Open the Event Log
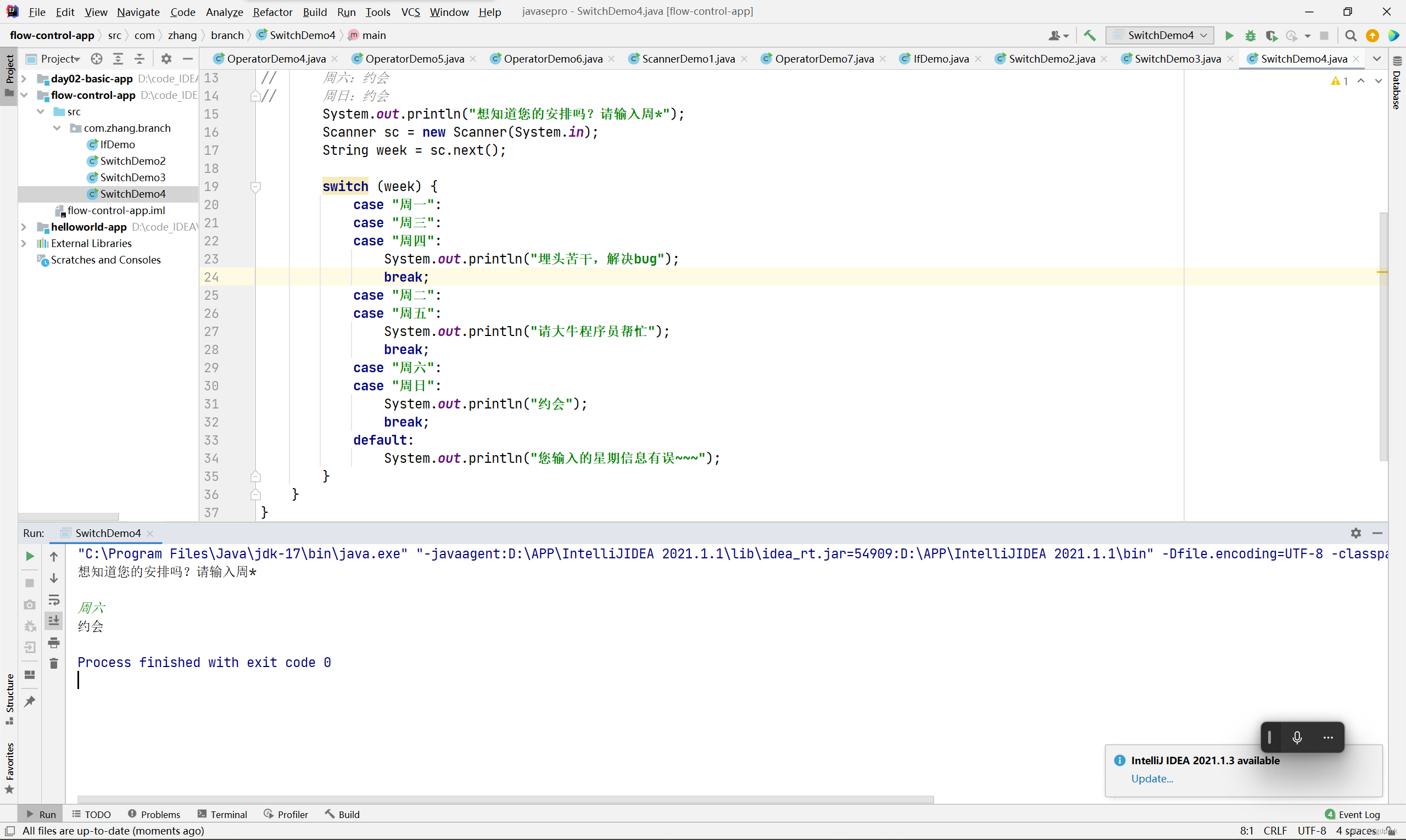Screen dimensions: 1406x840 pos(1352,814)
